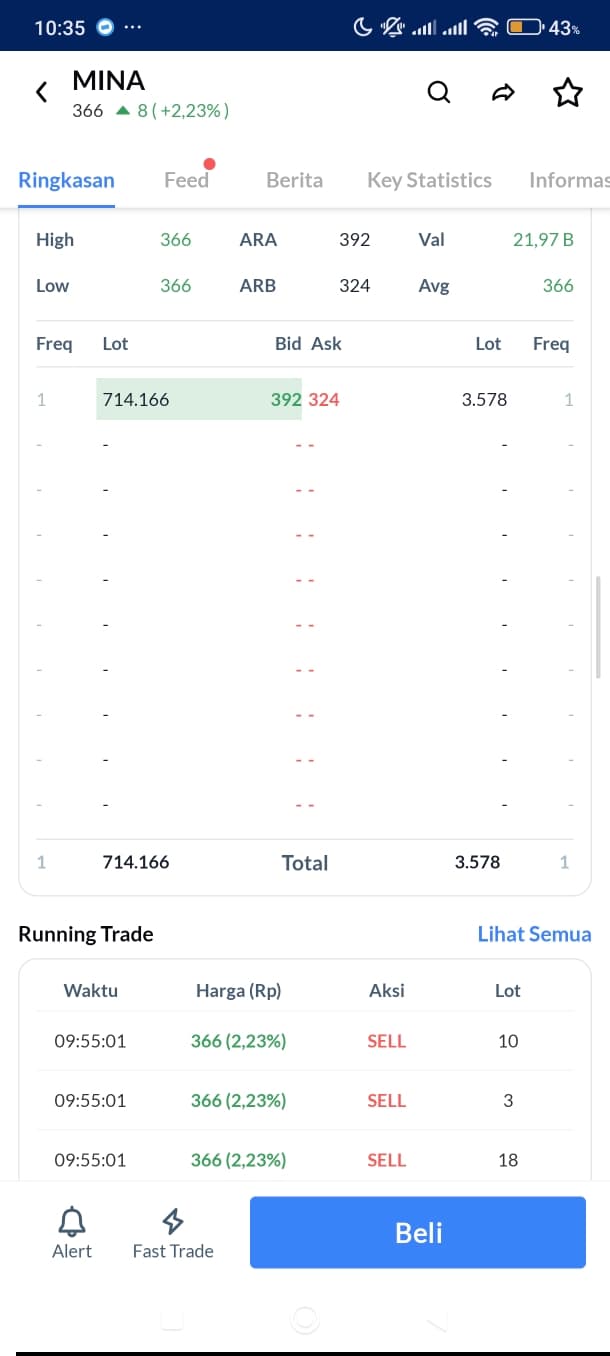Tap the battery indicator in status bar
Image resolution: width=610 pixels, height=1356 pixels.
click(525, 28)
